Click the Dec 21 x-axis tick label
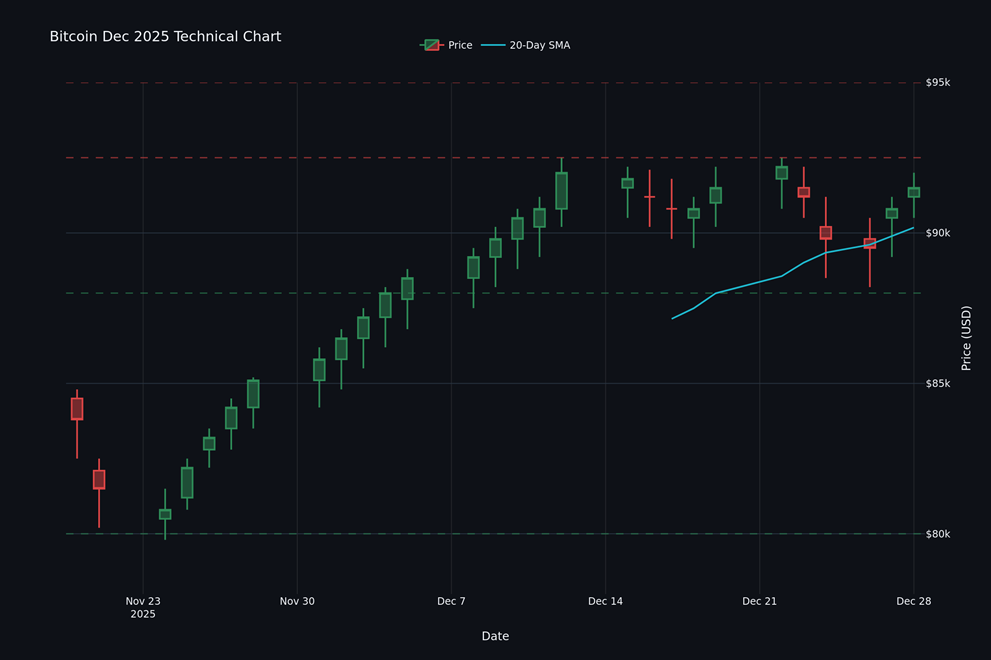The image size is (991, 660). click(759, 601)
